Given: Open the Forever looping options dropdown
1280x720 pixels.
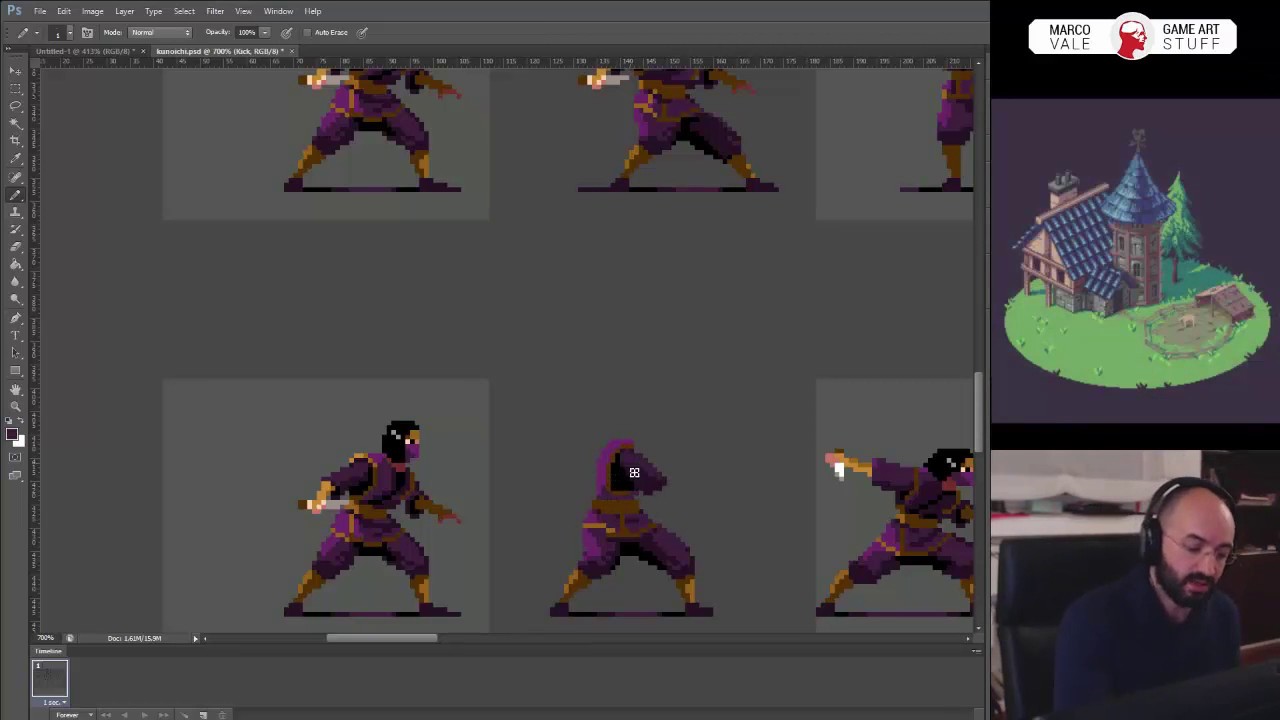Looking at the screenshot, I should coord(75,715).
